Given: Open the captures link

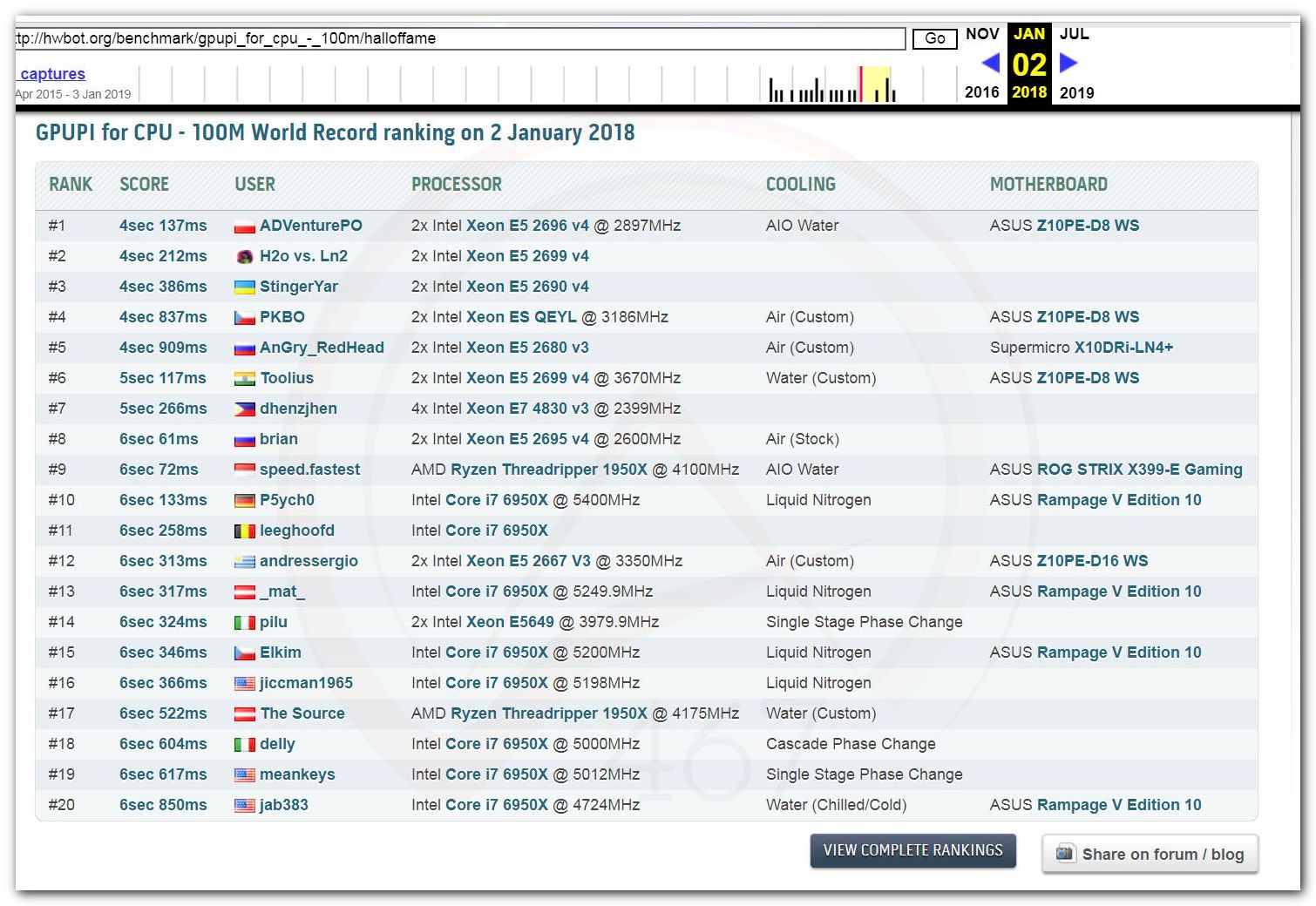Looking at the screenshot, I should click(x=52, y=74).
